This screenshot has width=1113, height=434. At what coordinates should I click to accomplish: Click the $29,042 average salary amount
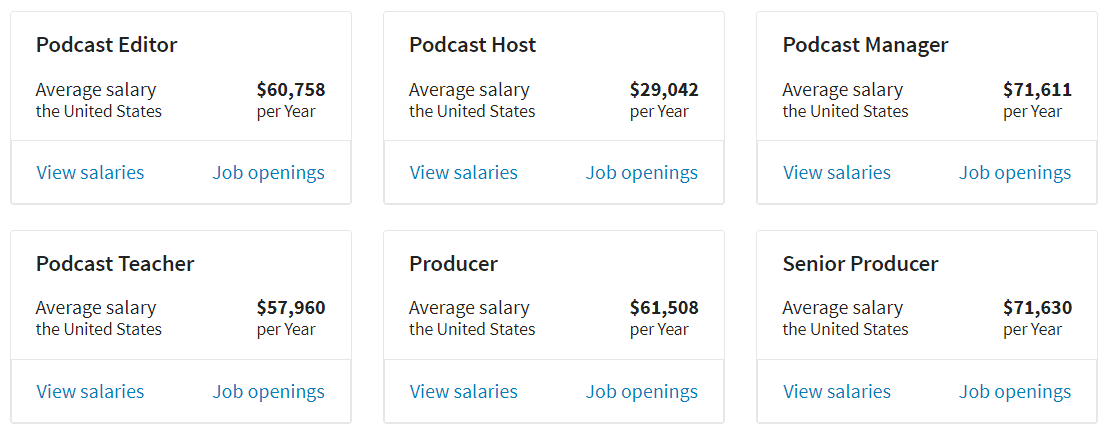(x=664, y=89)
